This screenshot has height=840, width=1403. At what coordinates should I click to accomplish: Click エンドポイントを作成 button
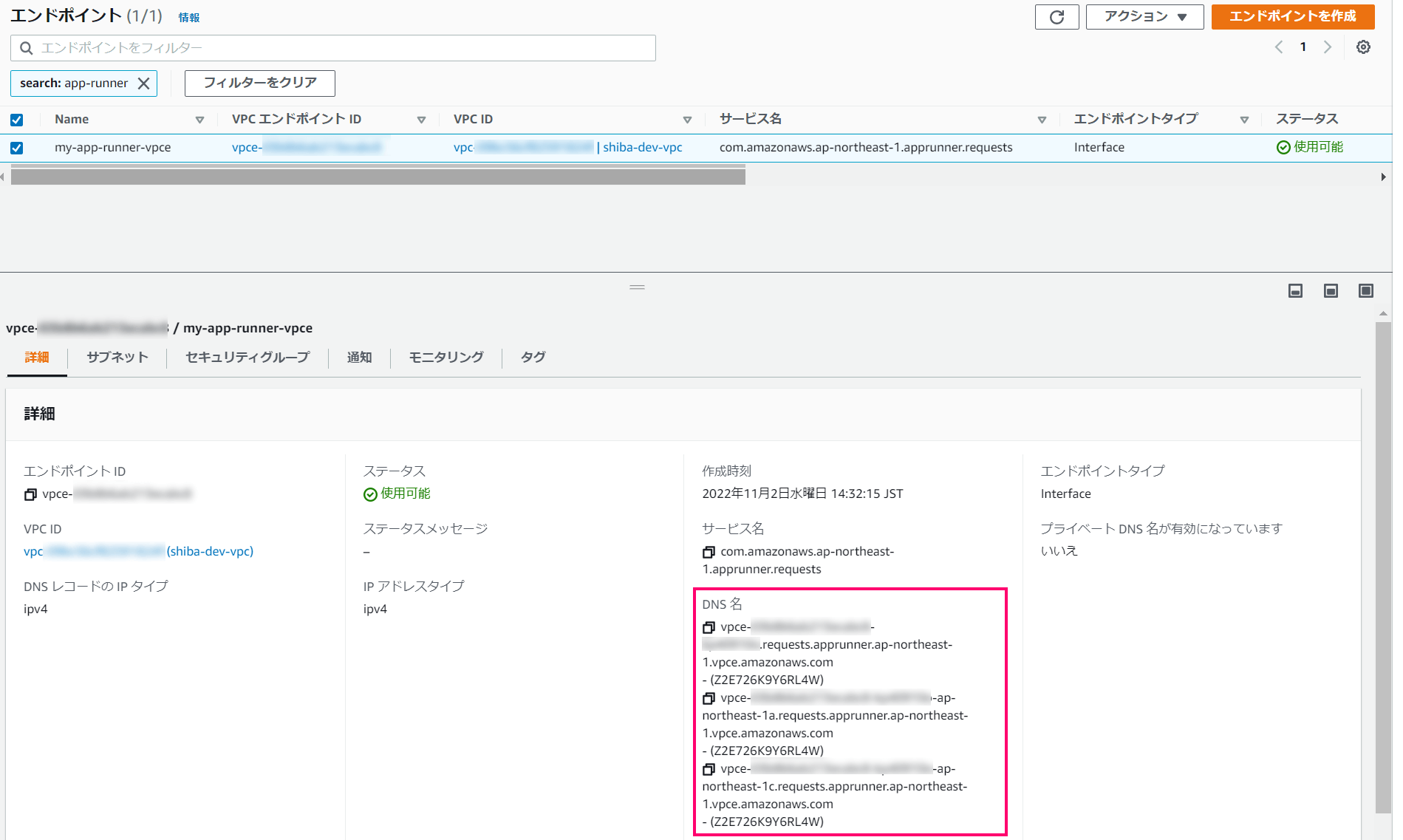(x=1292, y=17)
